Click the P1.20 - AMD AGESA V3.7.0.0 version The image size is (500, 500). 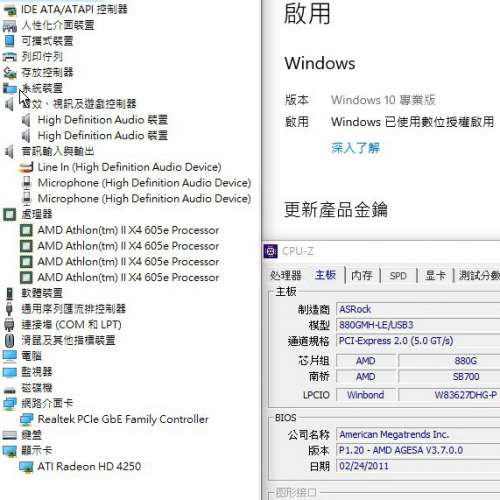418,450
